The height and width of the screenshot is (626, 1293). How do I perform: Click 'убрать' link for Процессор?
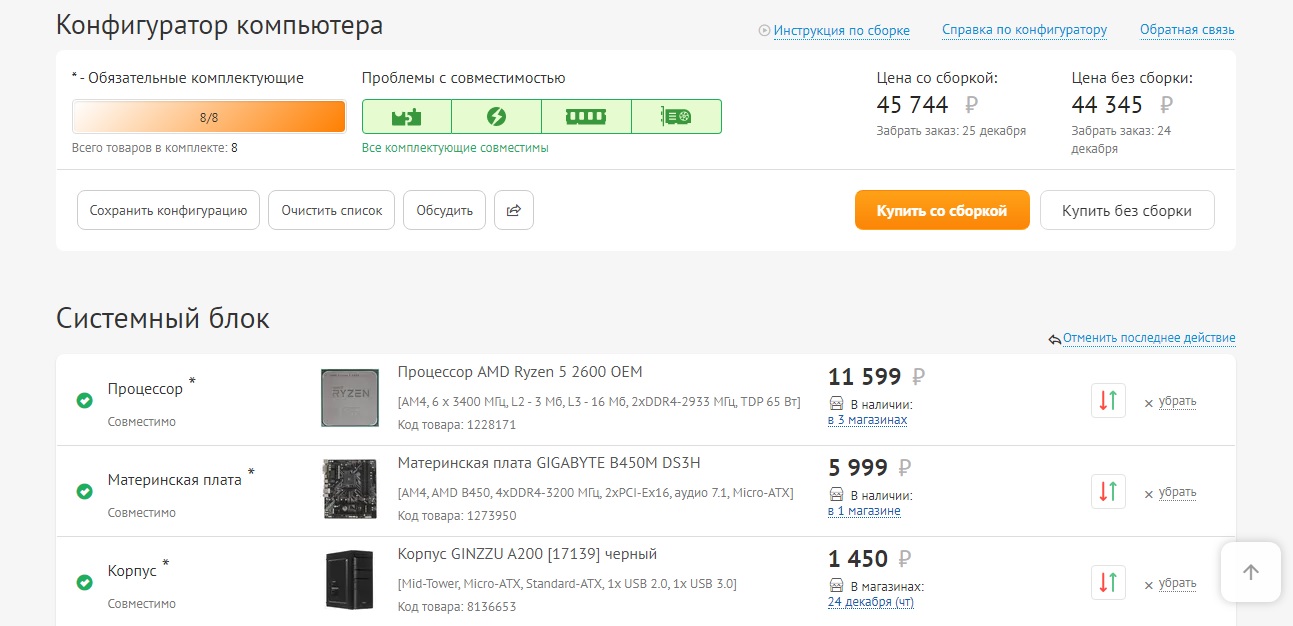pyautogui.click(x=1177, y=401)
